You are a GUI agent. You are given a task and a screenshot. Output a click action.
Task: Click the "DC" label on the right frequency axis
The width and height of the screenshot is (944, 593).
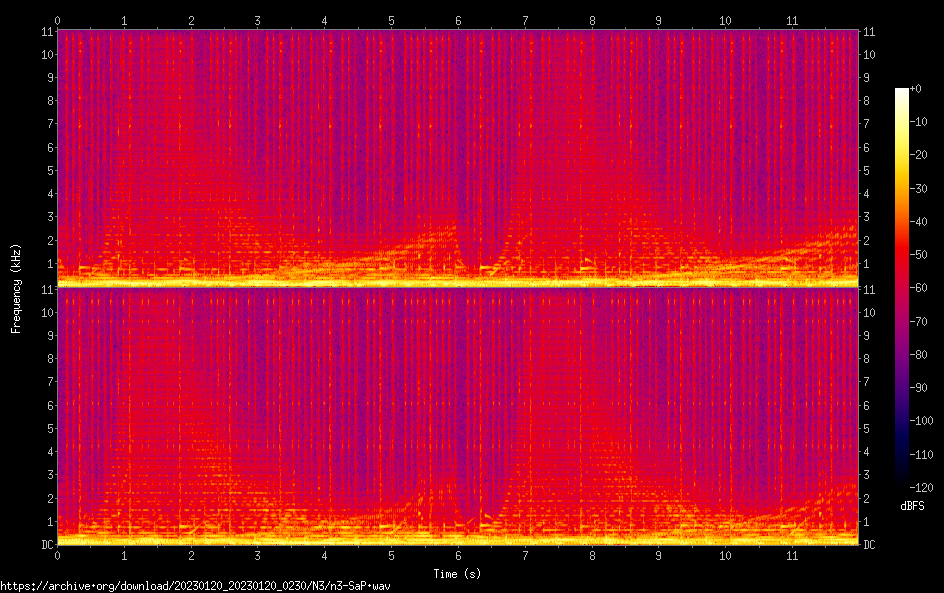[x=870, y=545]
